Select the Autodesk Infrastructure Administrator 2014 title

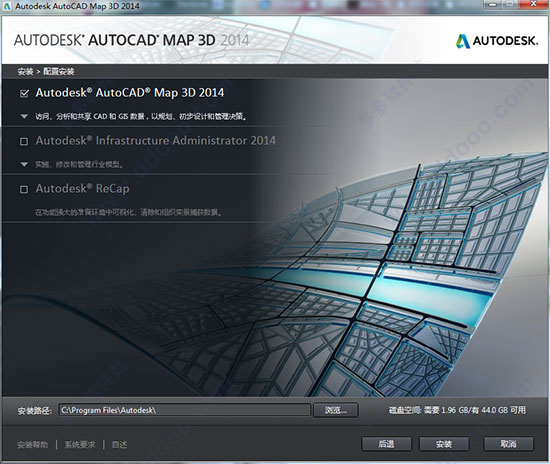point(156,141)
